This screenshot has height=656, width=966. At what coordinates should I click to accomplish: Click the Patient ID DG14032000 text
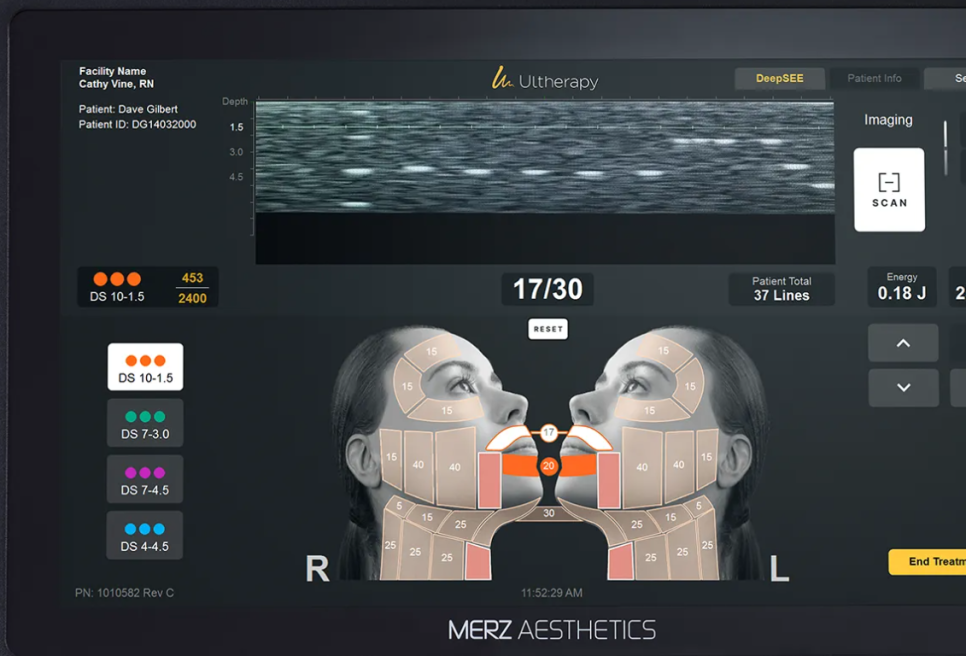point(137,124)
